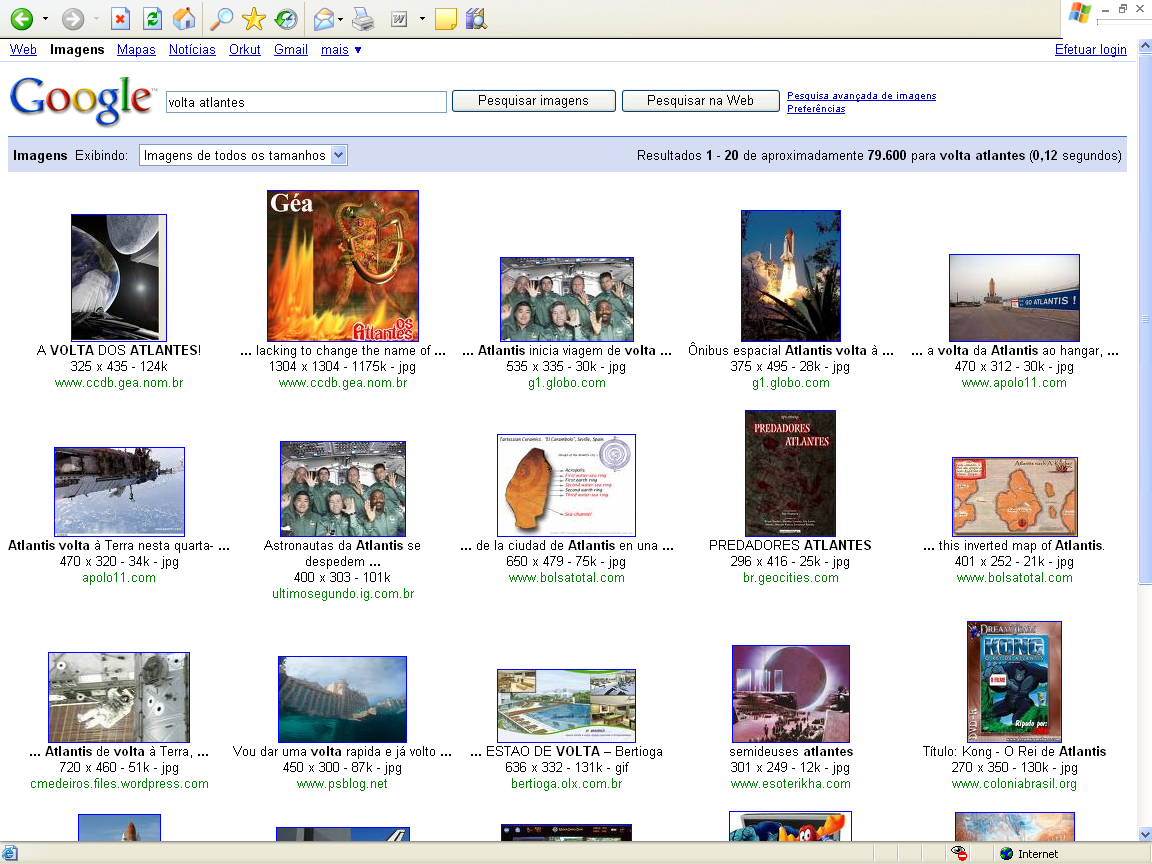Screen dimensions: 1152x864
Task: Open 'Pesquisa avançada de imagens' link
Action: click(x=861, y=96)
